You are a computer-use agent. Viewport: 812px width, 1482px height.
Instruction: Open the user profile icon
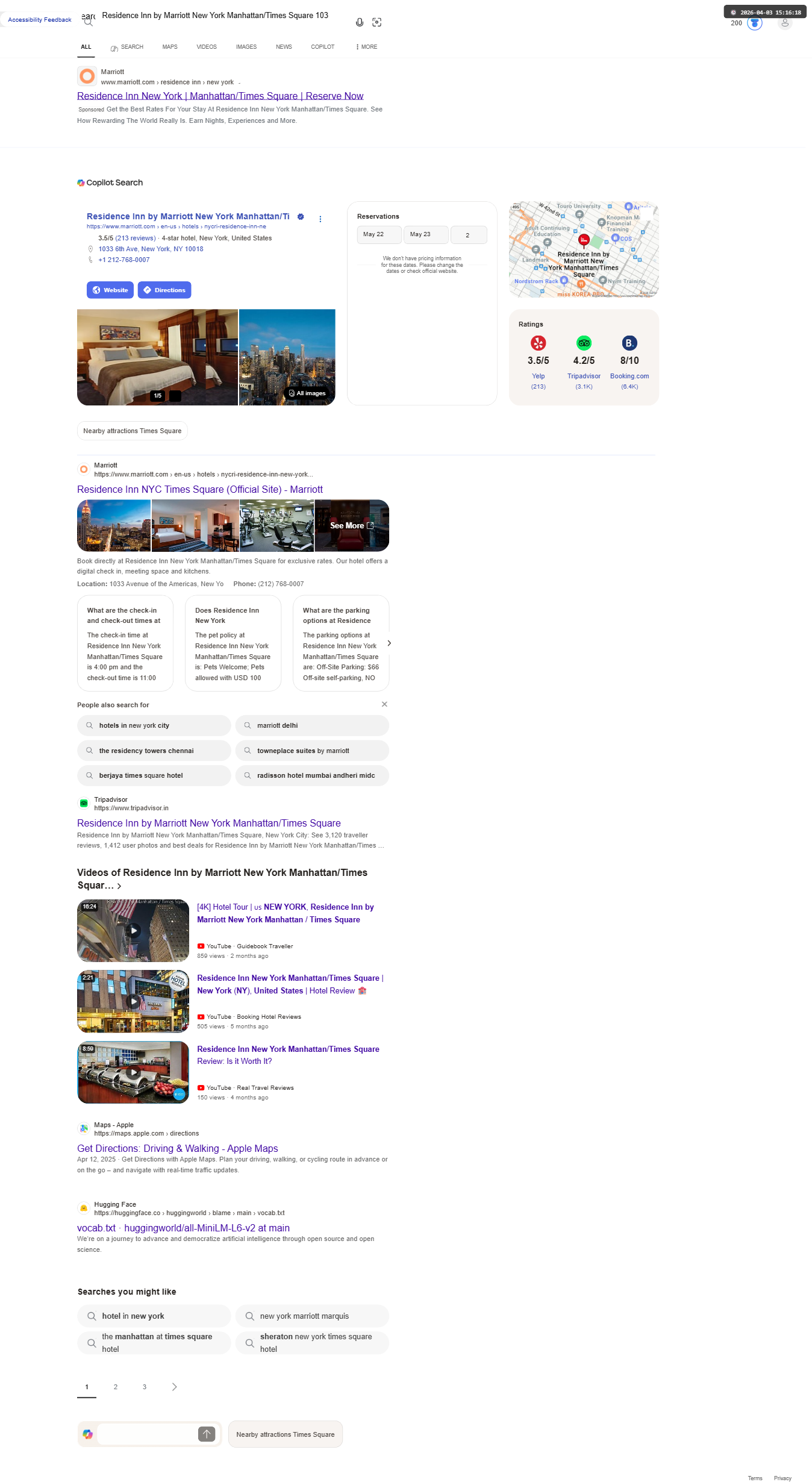pyautogui.click(x=785, y=23)
